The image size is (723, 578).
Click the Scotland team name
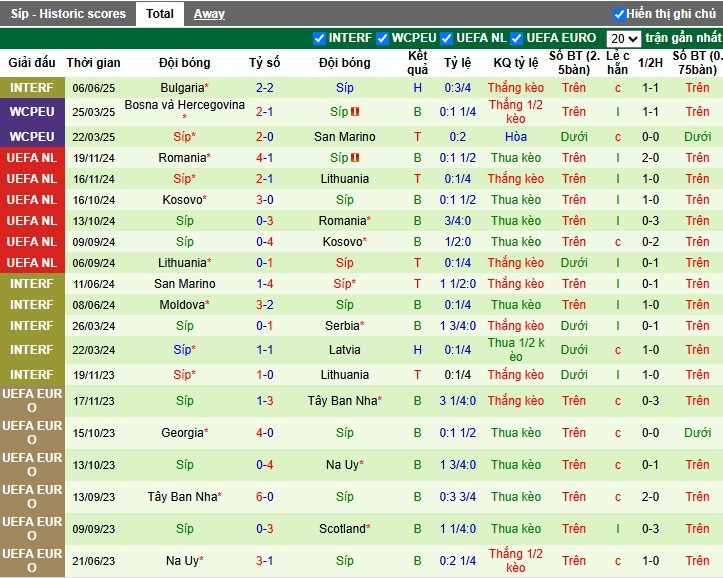click(341, 529)
